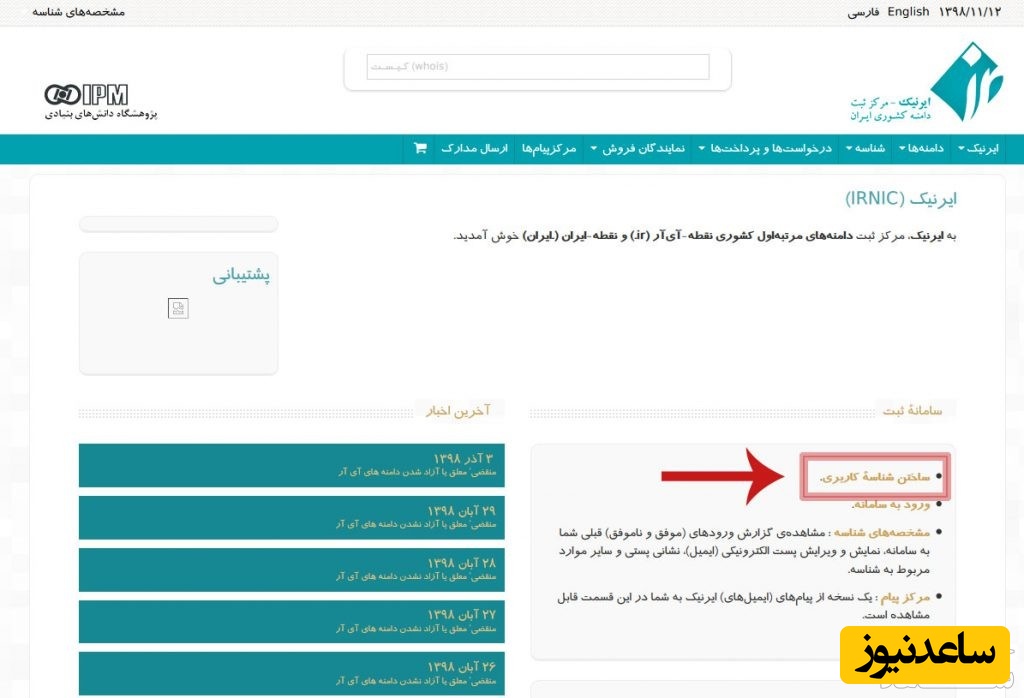Expand the شناسه navigation dropdown

866,148
